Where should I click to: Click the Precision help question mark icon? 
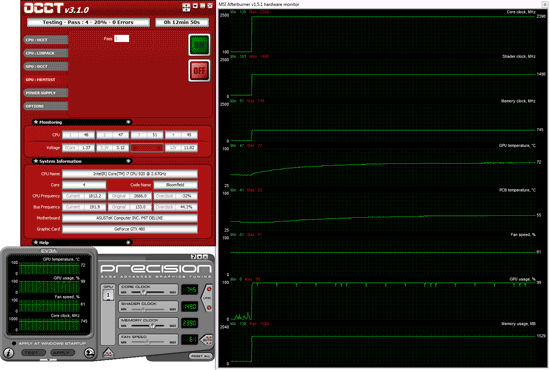click(x=193, y=257)
